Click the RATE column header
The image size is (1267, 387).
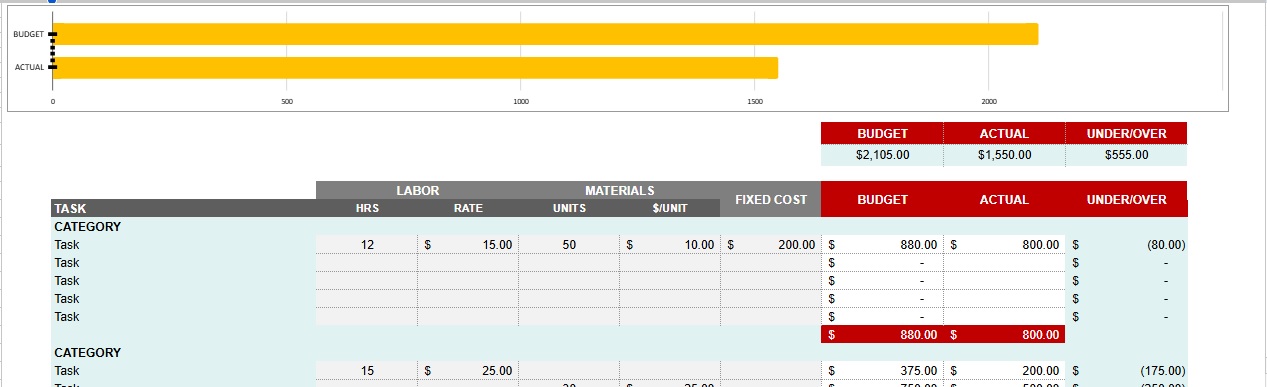click(468, 208)
